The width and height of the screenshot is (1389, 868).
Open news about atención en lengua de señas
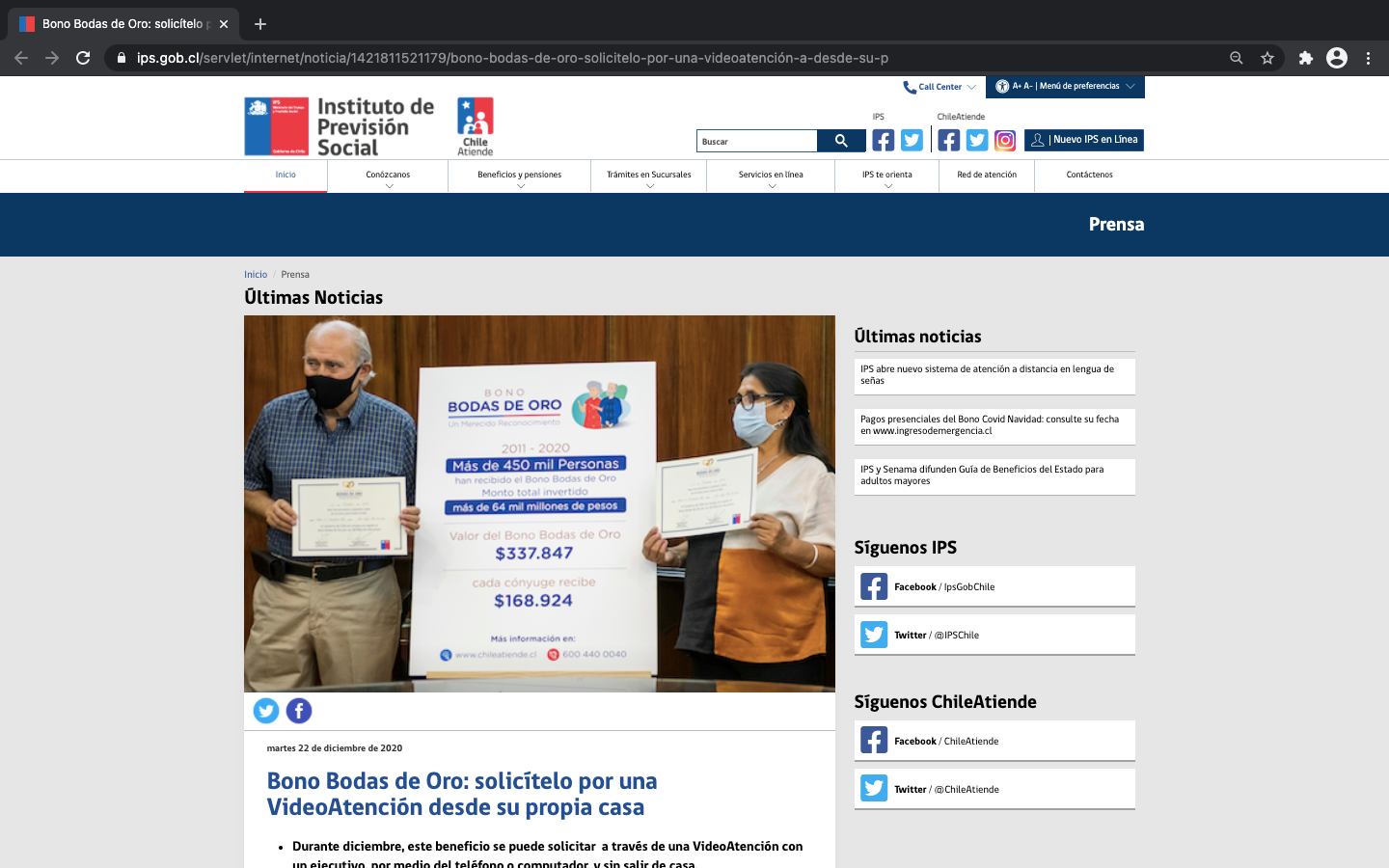pos(994,375)
